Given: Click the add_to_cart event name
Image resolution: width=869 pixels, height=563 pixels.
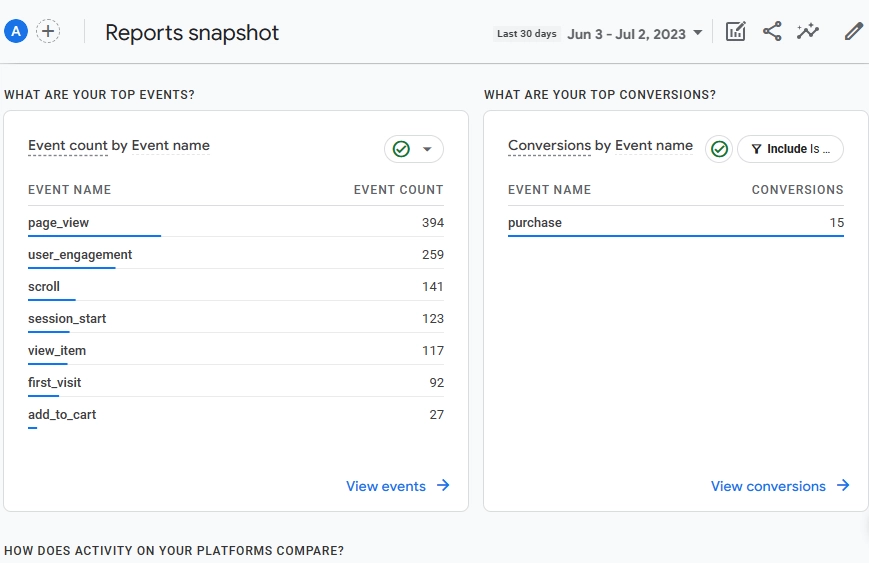Looking at the screenshot, I should click(x=62, y=414).
